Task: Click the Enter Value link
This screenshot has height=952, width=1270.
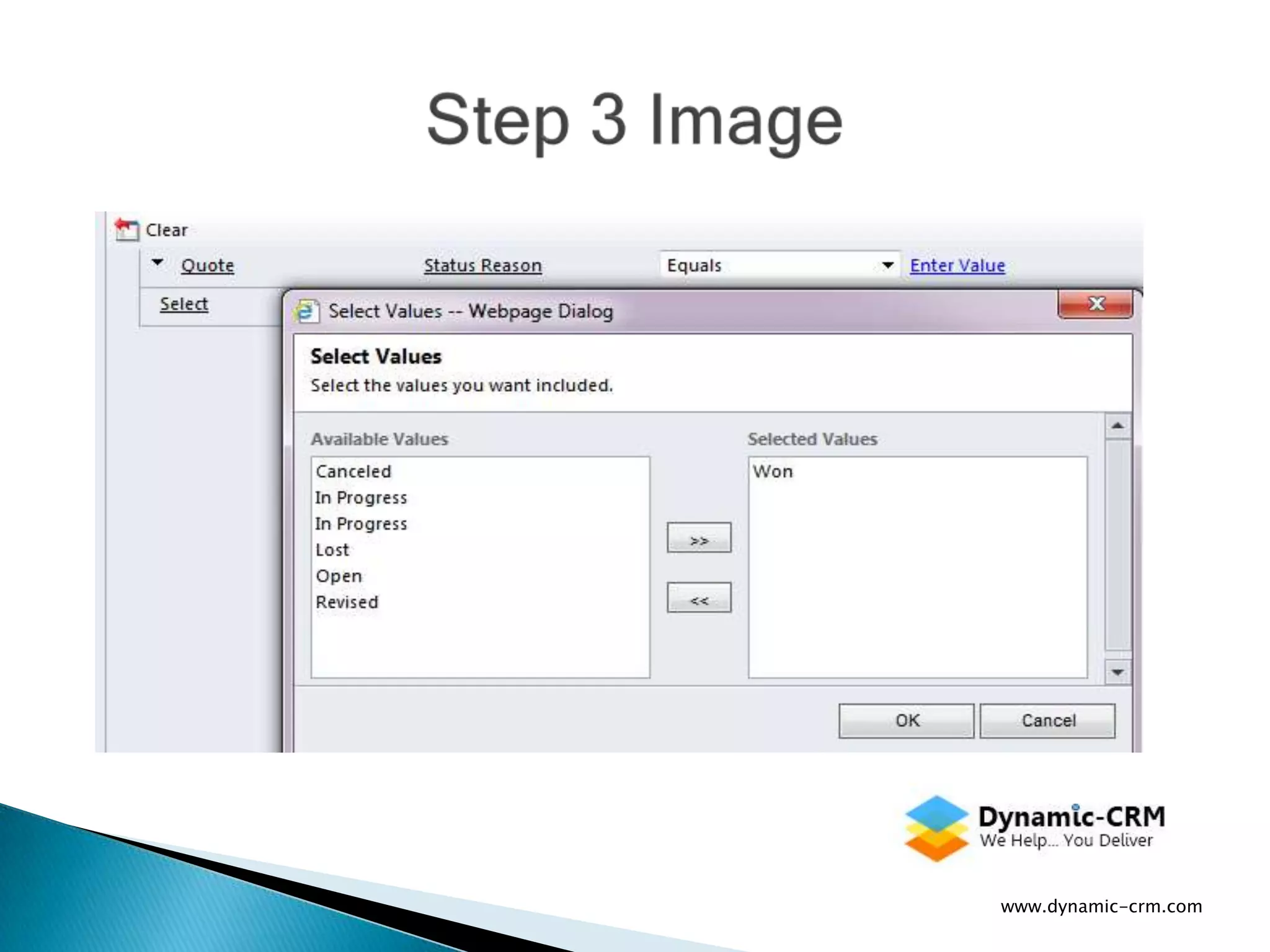Action: pyautogui.click(x=957, y=265)
